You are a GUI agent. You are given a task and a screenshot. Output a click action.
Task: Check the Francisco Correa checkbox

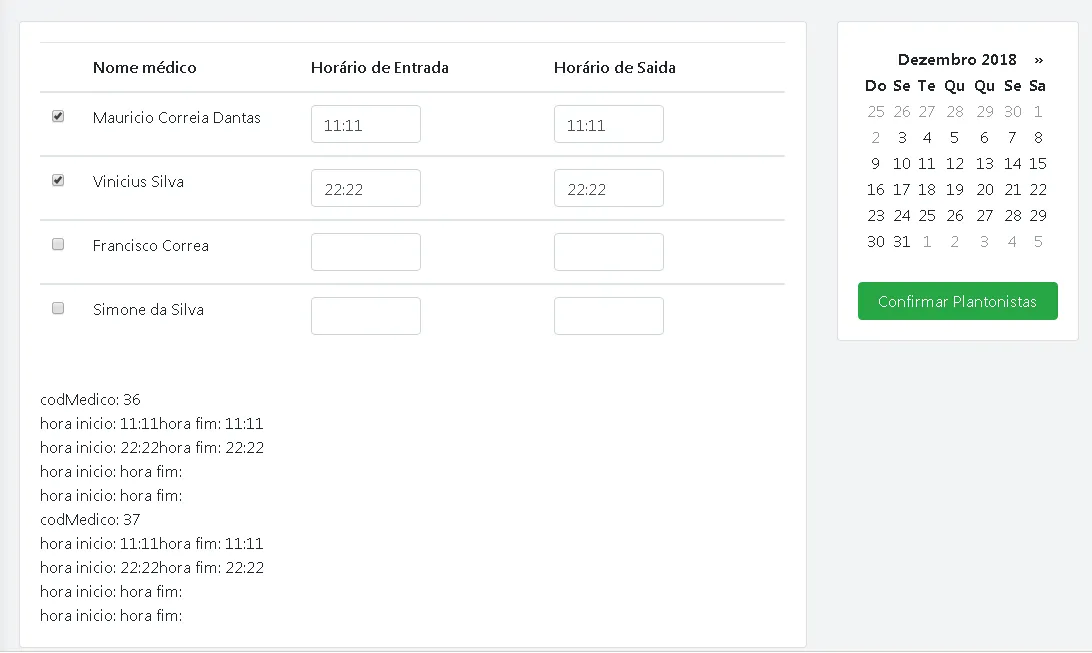tap(58, 245)
